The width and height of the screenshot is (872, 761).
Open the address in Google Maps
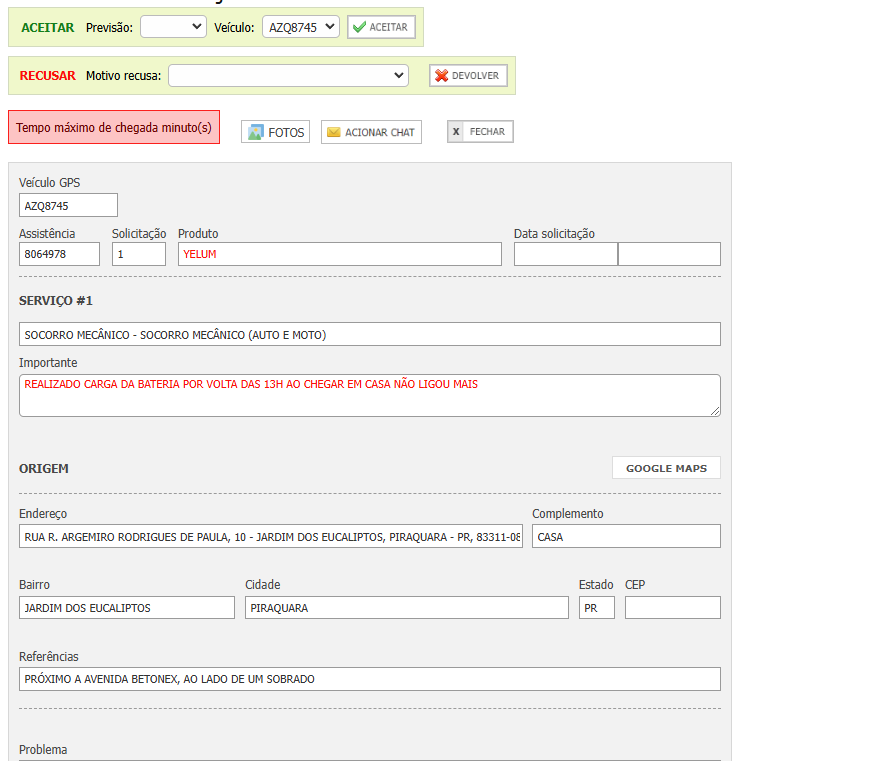pos(666,468)
